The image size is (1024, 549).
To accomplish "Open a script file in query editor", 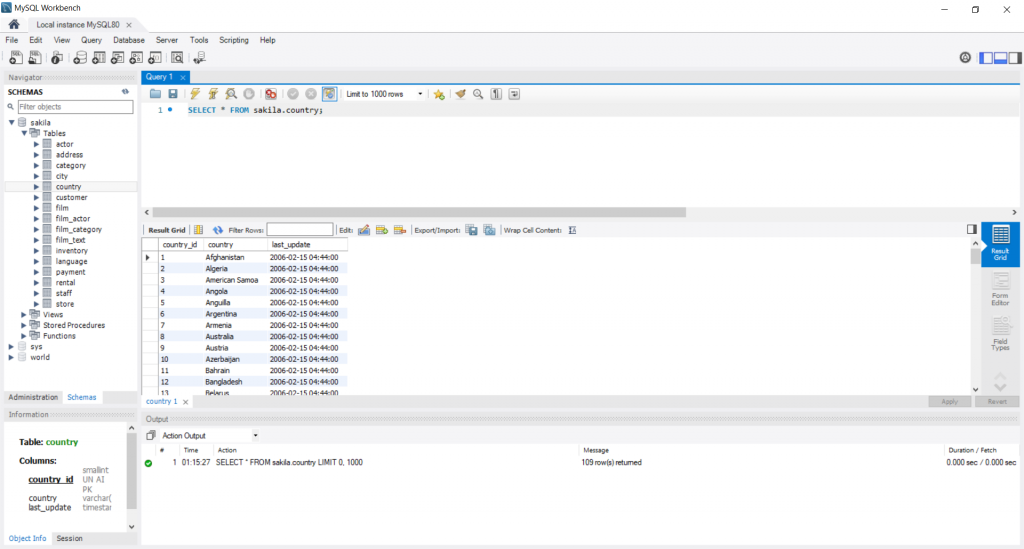I will pos(155,94).
